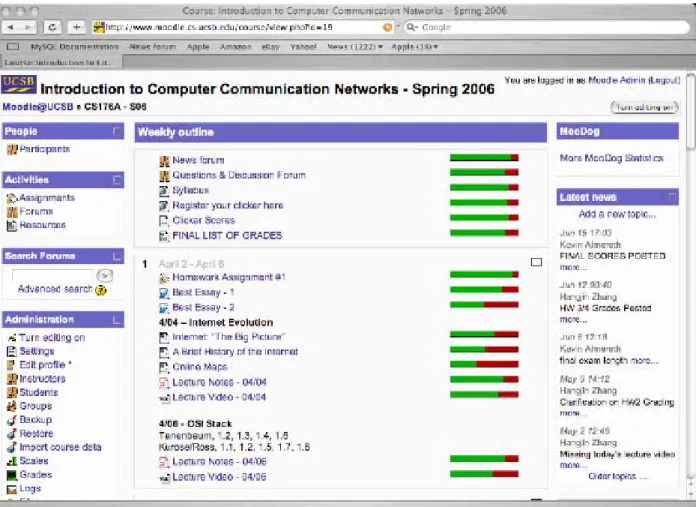Click the add bookmark plus button
This screenshot has height=507, width=696.
pos(76,27)
